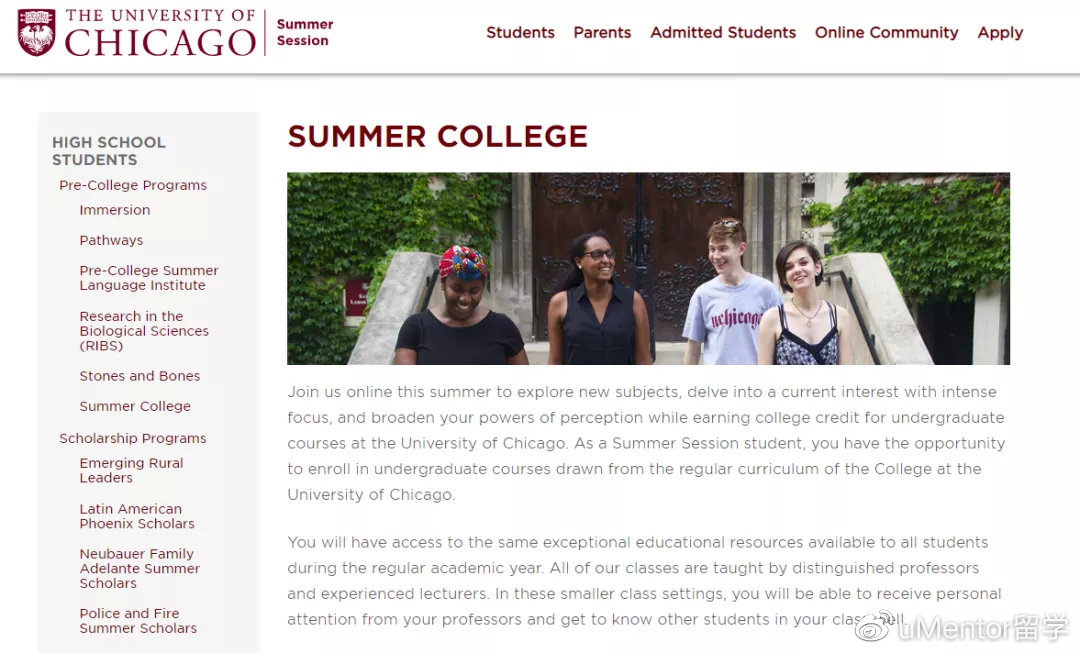Open Latin American Phoenix Scholars link
The height and width of the screenshot is (653, 1080).
click(137, 516)
